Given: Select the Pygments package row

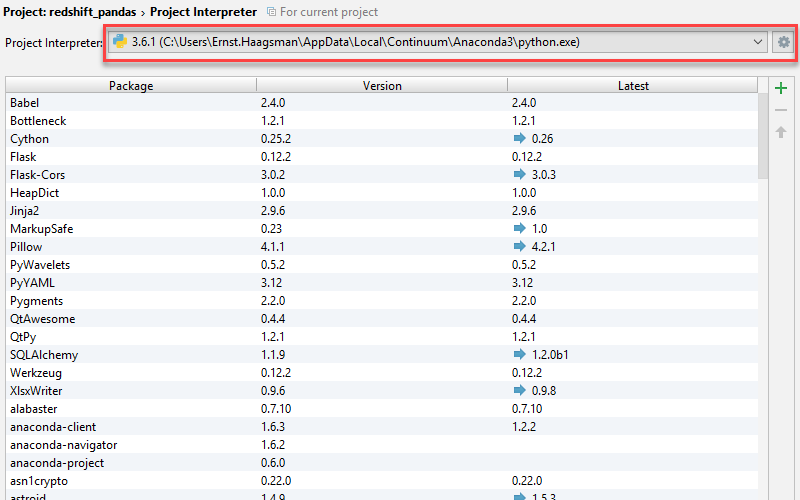Looking at the screenshot, I should tap(382, 301).
